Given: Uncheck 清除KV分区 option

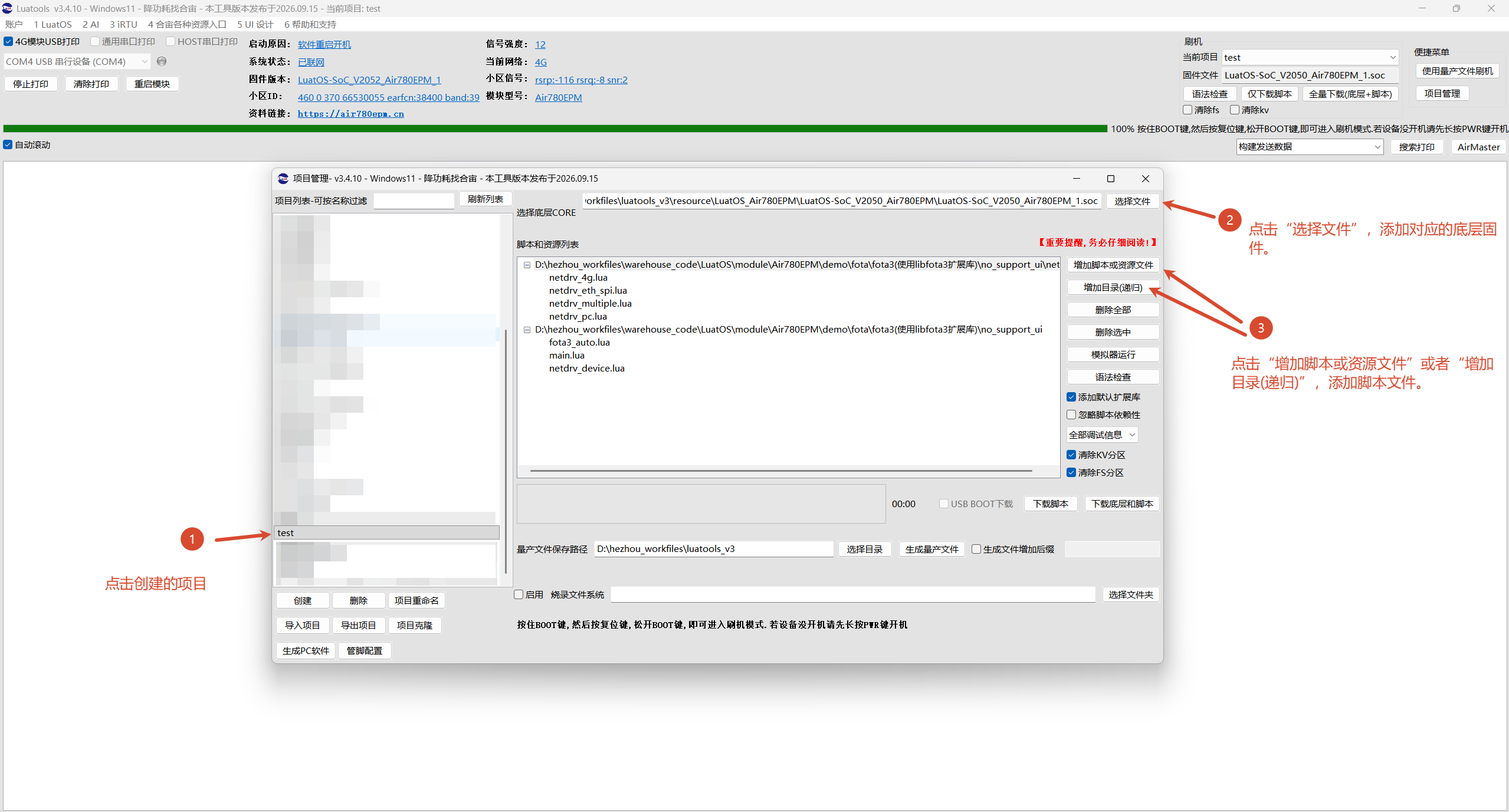Looking at the screenshot, I should (x=1071, y=455).
